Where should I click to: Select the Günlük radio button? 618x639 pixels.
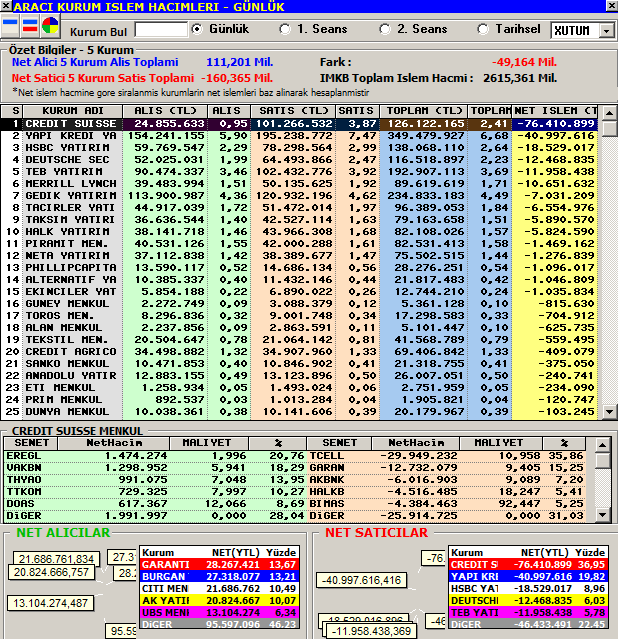coord(198,29)
